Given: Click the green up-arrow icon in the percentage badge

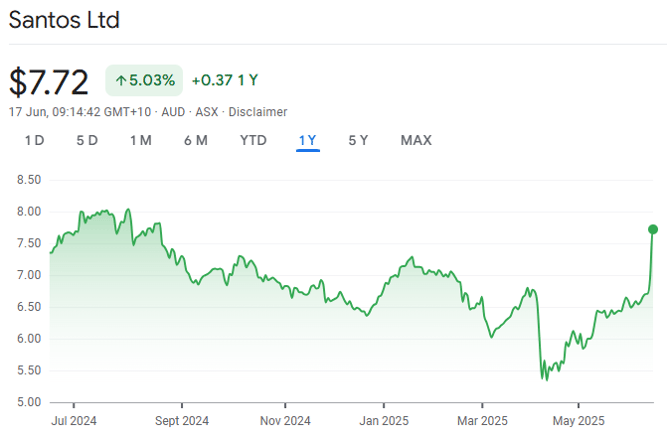Looking at the screenshot, I should click(x=122, y=80).
